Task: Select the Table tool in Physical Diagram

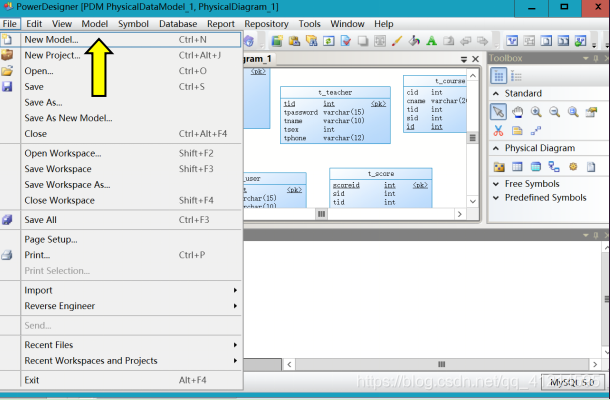Action: point(517,167)
